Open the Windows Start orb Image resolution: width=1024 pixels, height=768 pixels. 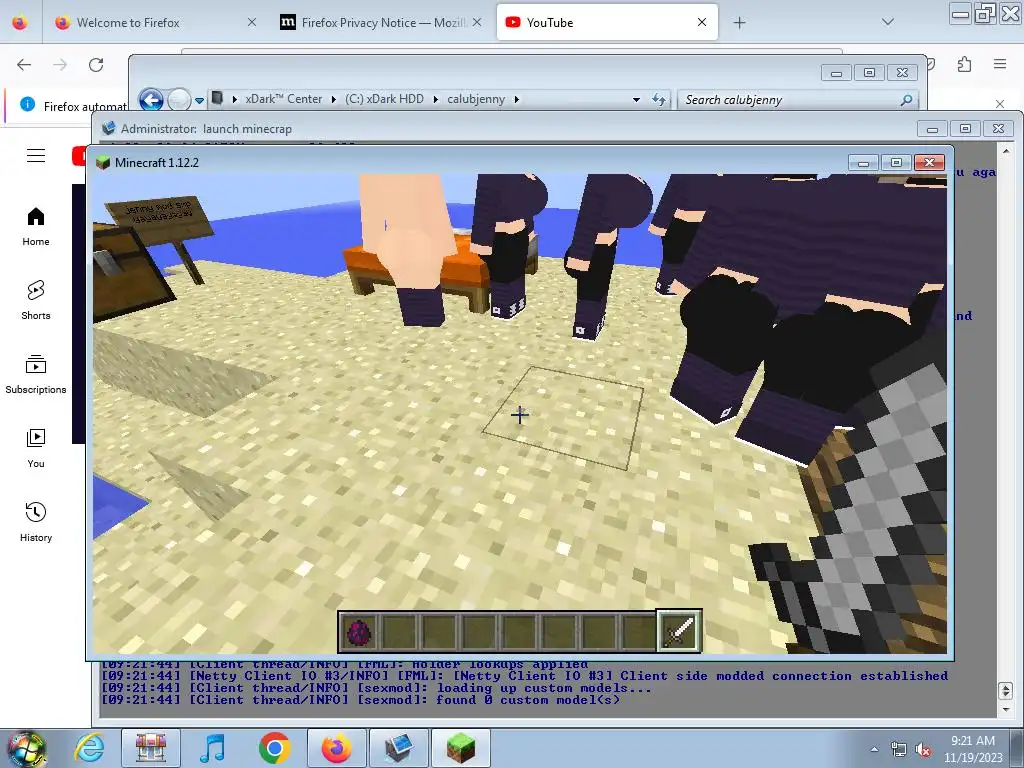(26, 748)
